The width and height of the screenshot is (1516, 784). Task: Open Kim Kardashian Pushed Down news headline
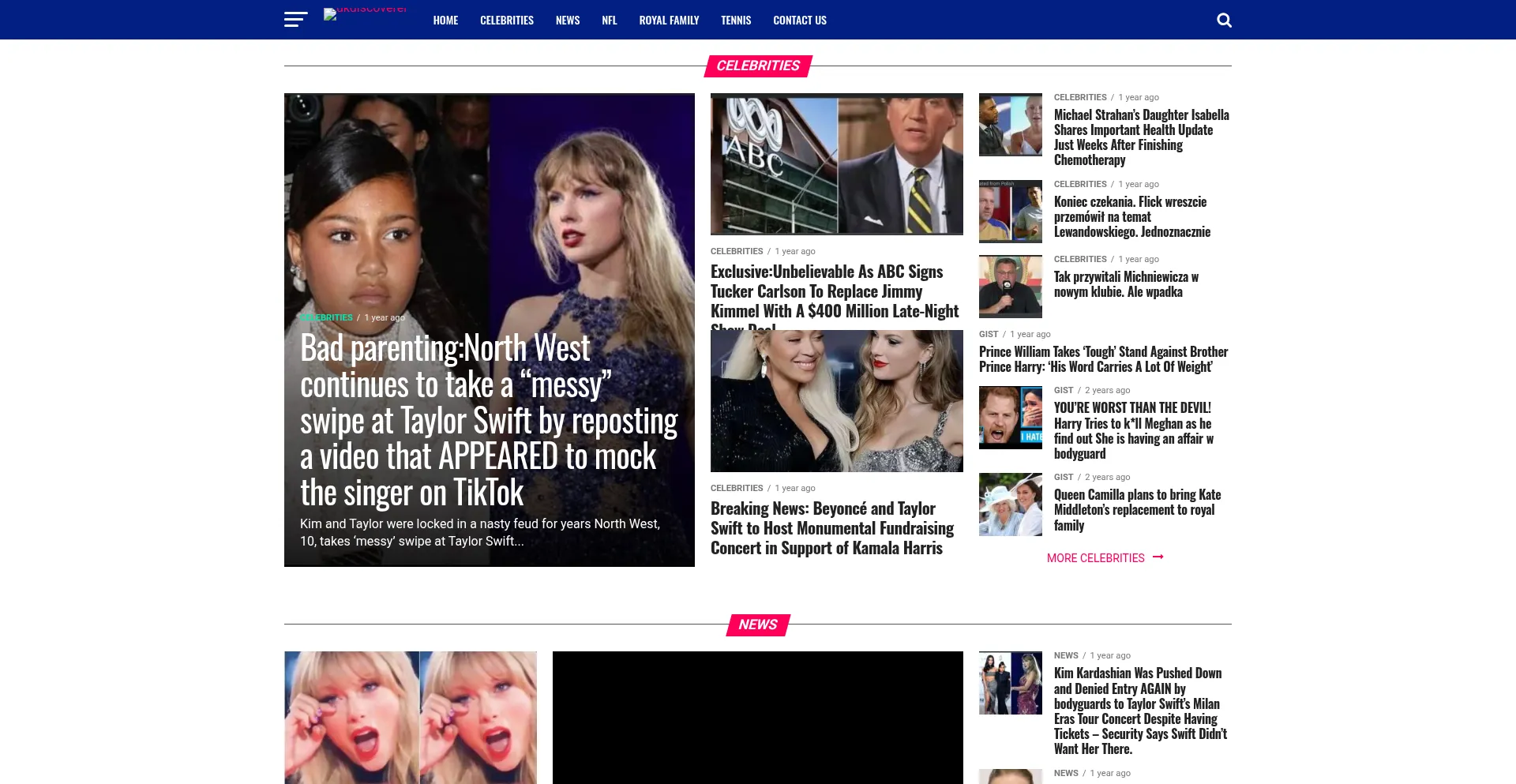click(1140, 711)
